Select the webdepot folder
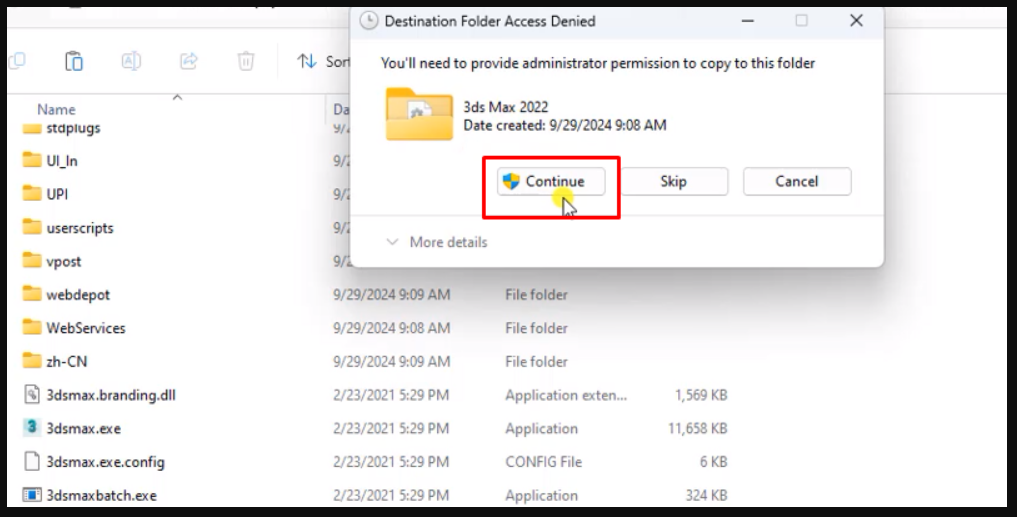 pos(77,295)
